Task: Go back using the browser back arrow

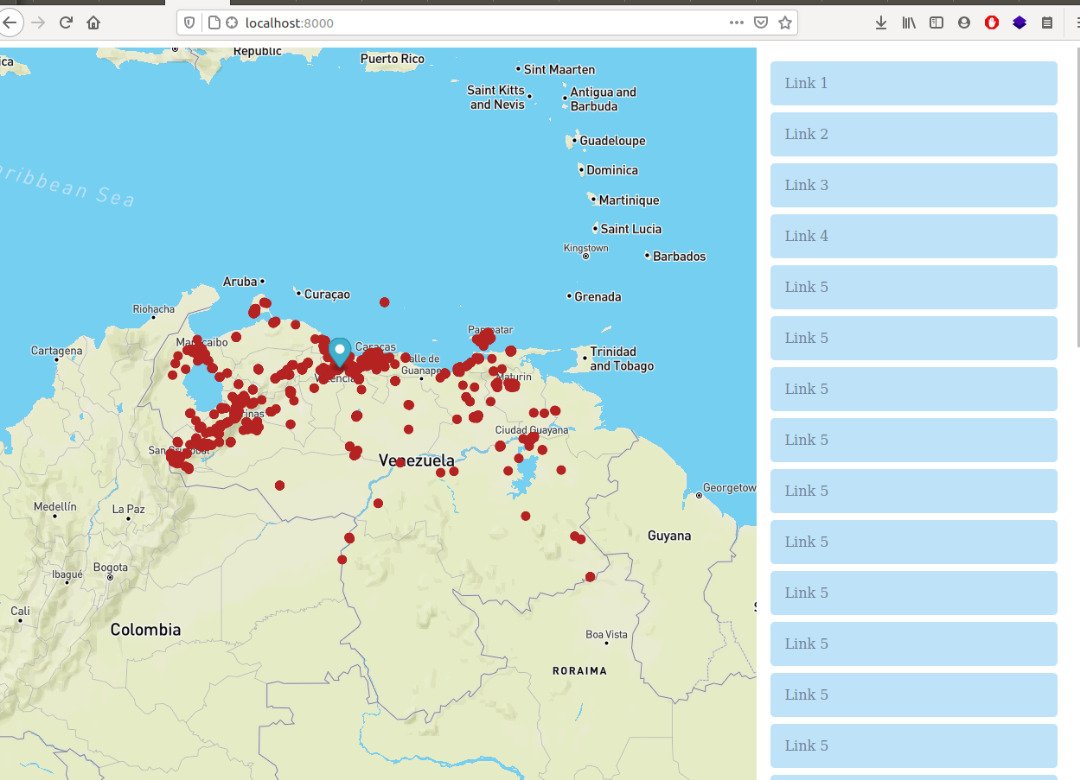Action: pyautogui.click(x=10, y=23)
